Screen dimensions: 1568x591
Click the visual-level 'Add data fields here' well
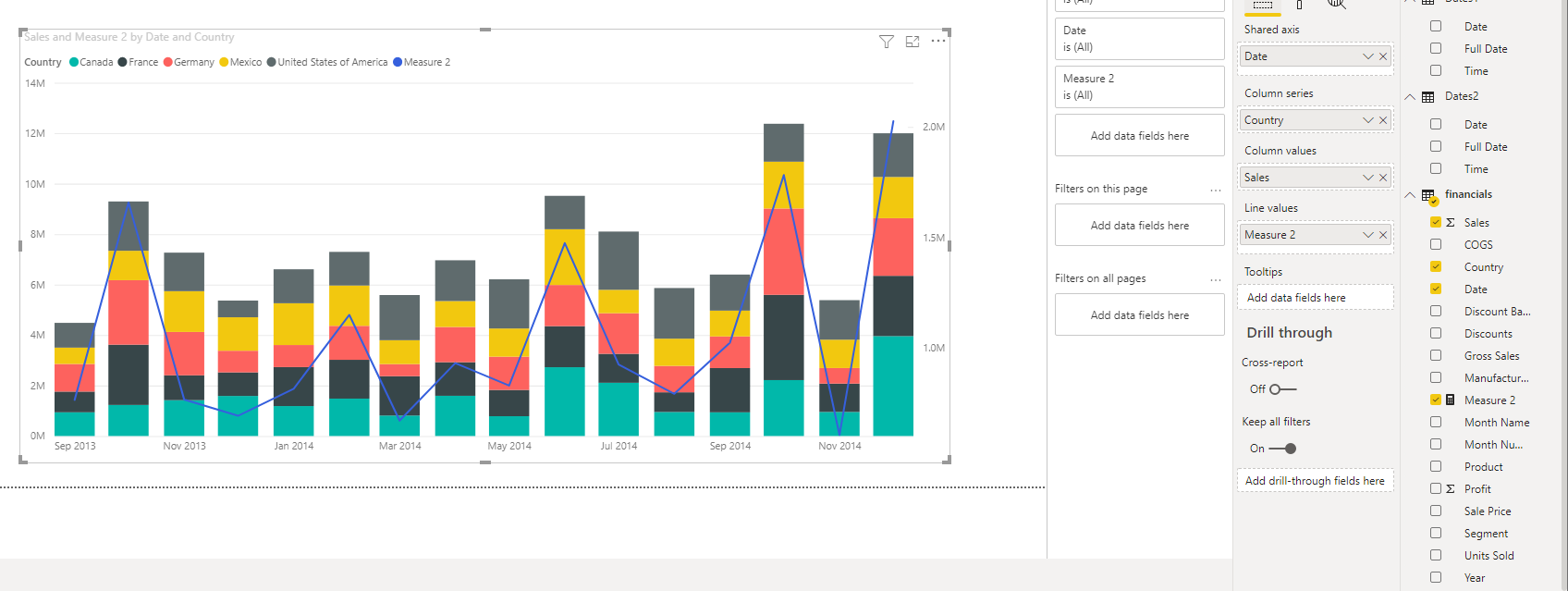click(1140, 135)
